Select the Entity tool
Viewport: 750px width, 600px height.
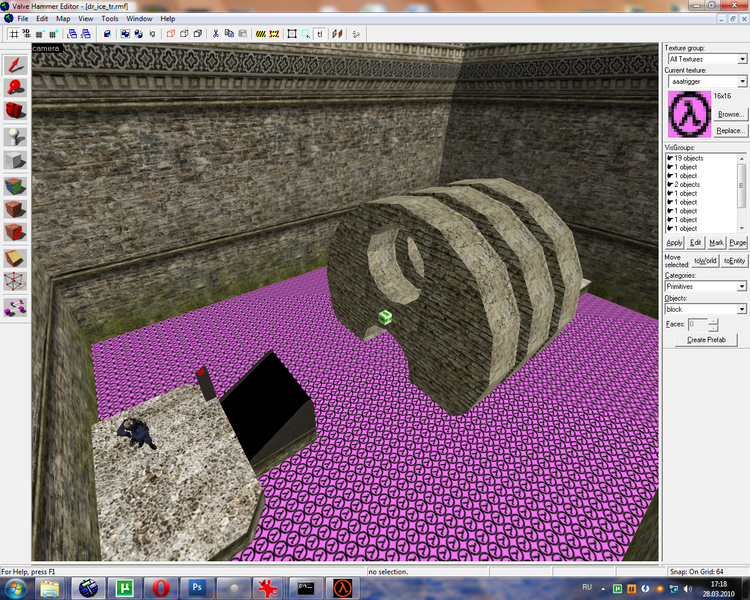(15, 137)
